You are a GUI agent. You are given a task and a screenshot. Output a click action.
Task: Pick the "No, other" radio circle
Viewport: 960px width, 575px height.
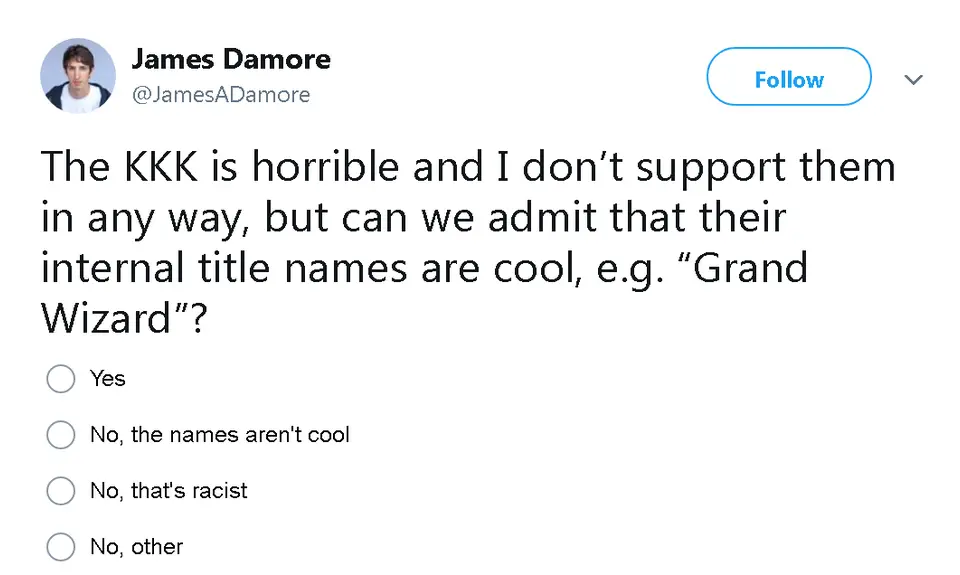61,547
